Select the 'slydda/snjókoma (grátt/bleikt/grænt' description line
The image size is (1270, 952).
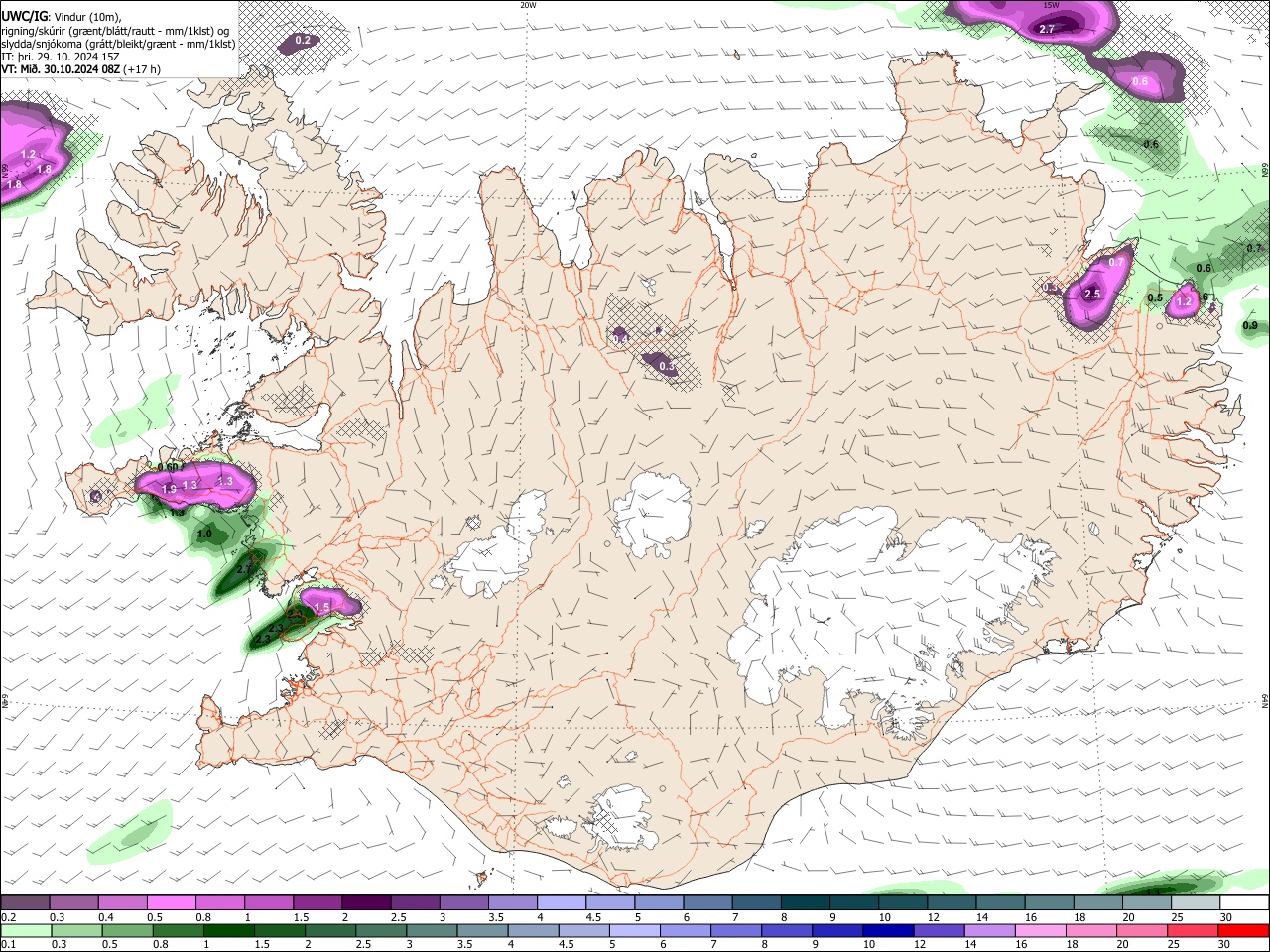coord(118,44)
